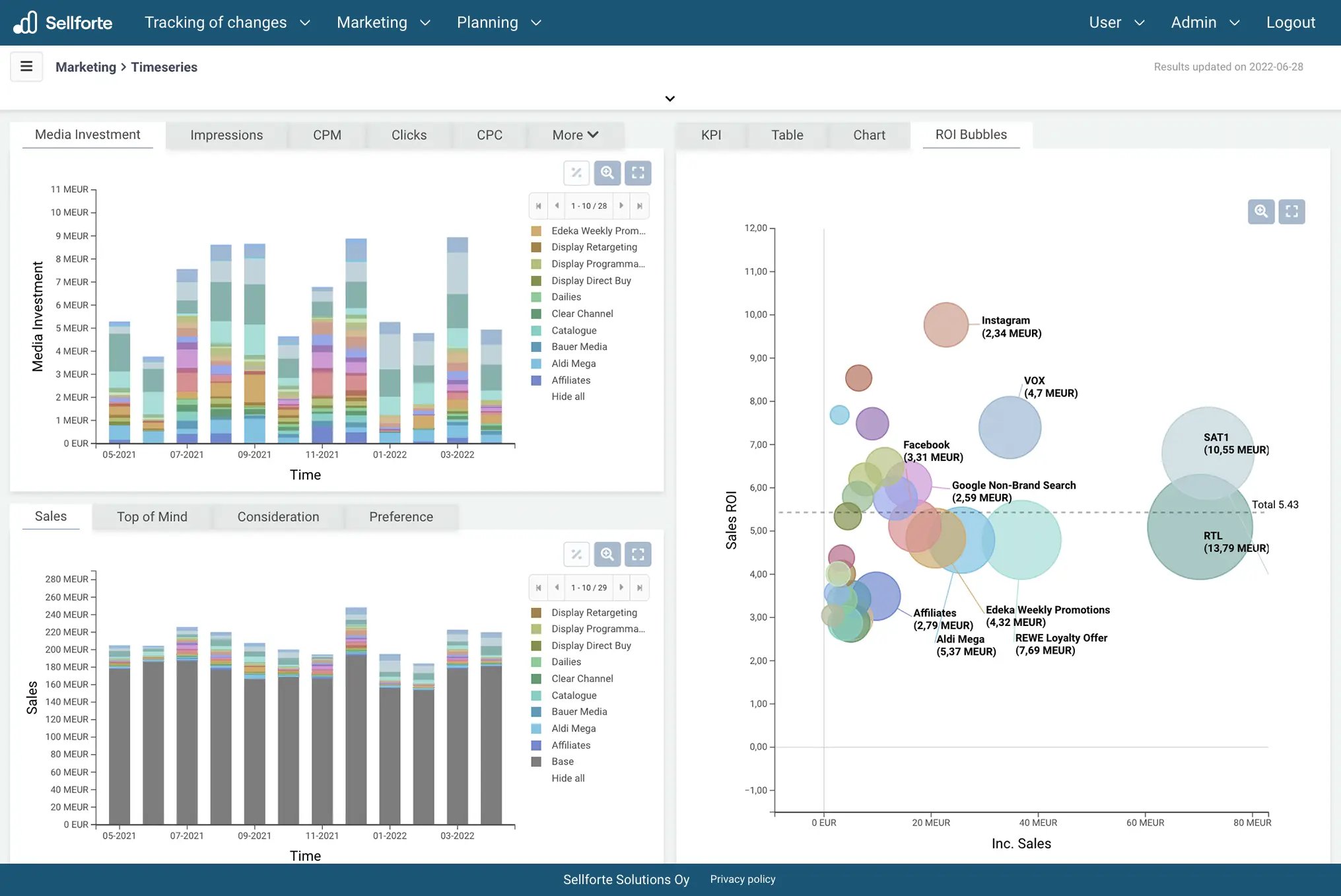1341x896 pixels.
Task: Switch to the Clicks tab
Action: tap(409, 135)
